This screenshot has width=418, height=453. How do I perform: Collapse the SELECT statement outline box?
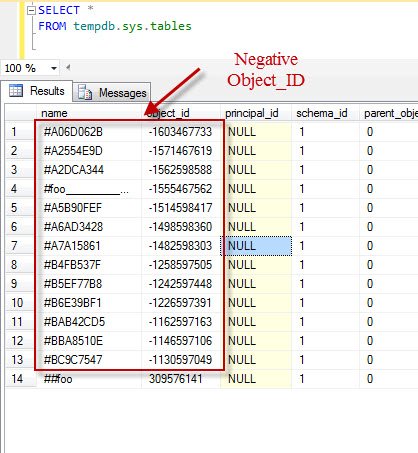pyautogui.click(x=31, y=11)
